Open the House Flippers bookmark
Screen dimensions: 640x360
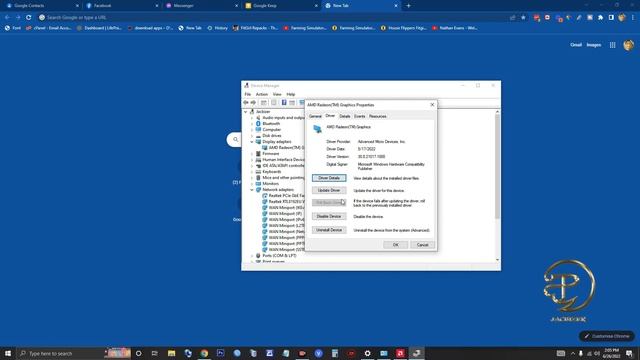pos(404,28)
